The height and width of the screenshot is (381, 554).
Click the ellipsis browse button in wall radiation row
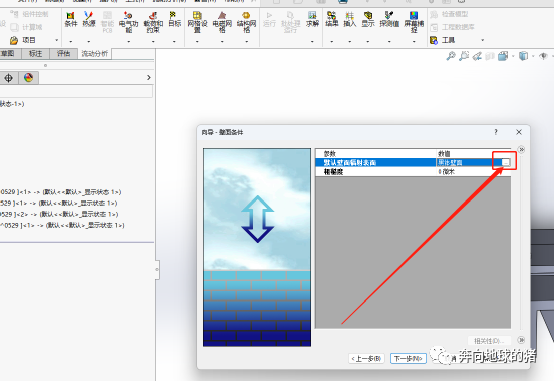[506, 162]
